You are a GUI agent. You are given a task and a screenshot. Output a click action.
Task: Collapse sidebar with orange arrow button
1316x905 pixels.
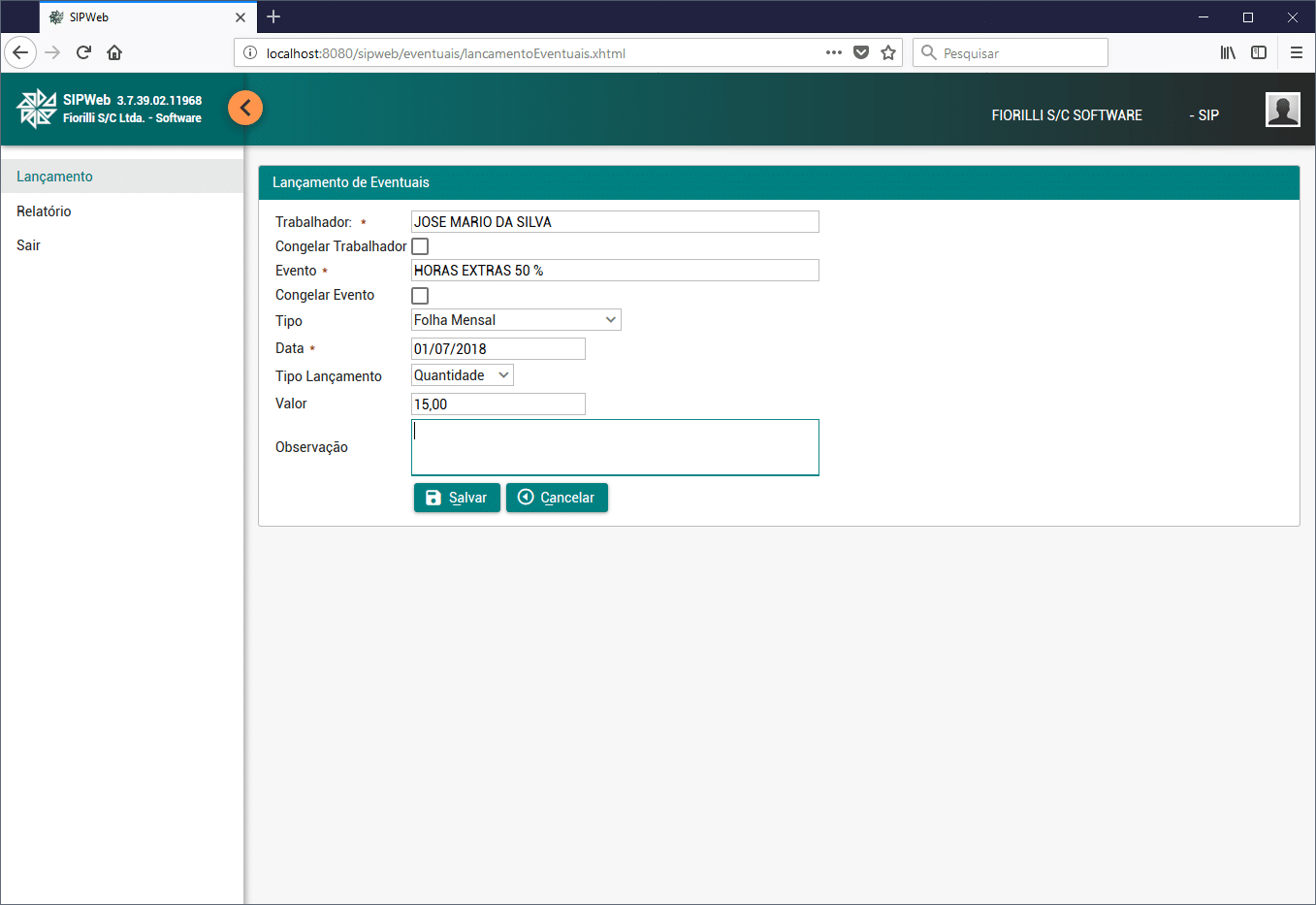click(x=245, y=108)
